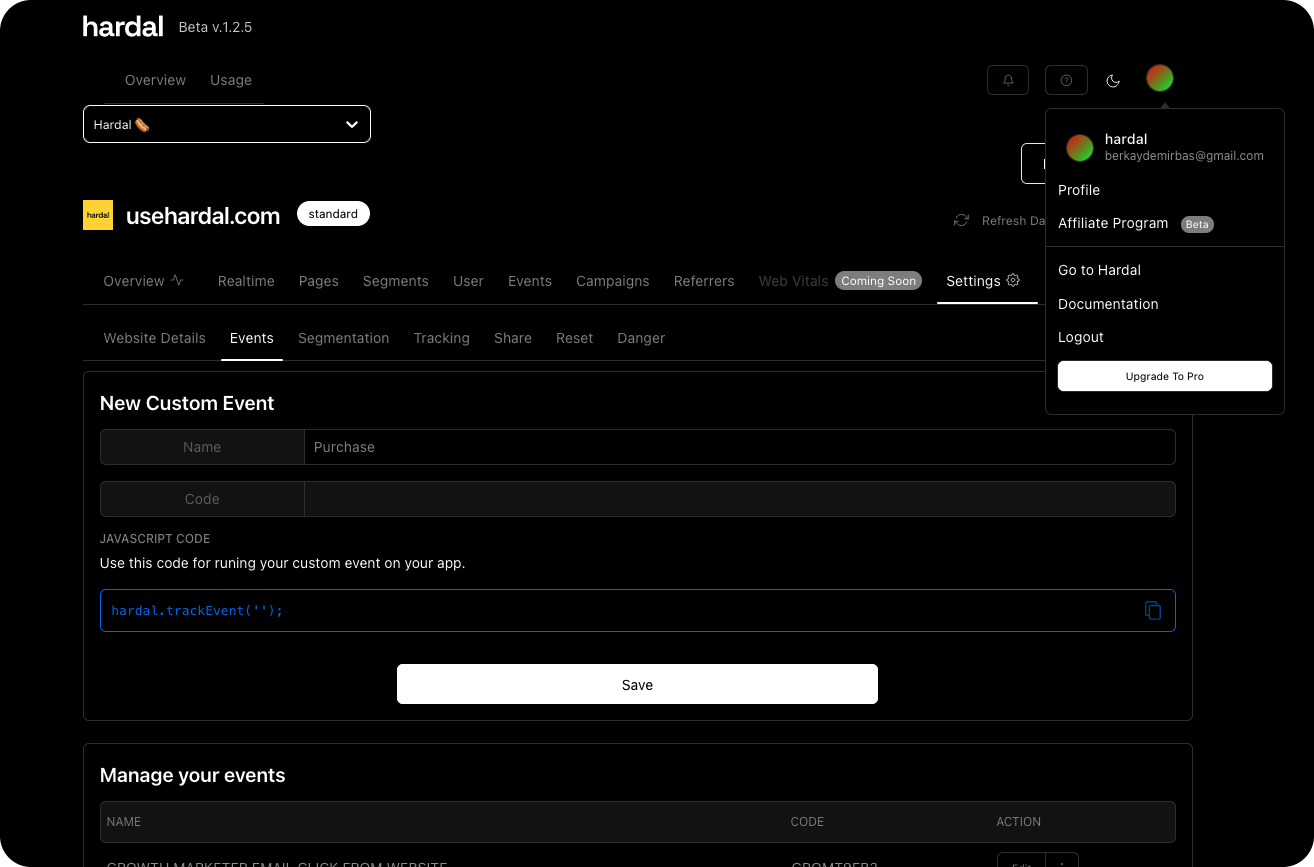Open the Campaigns tab
1314x867 pixels.
click(x=613, y=281)
